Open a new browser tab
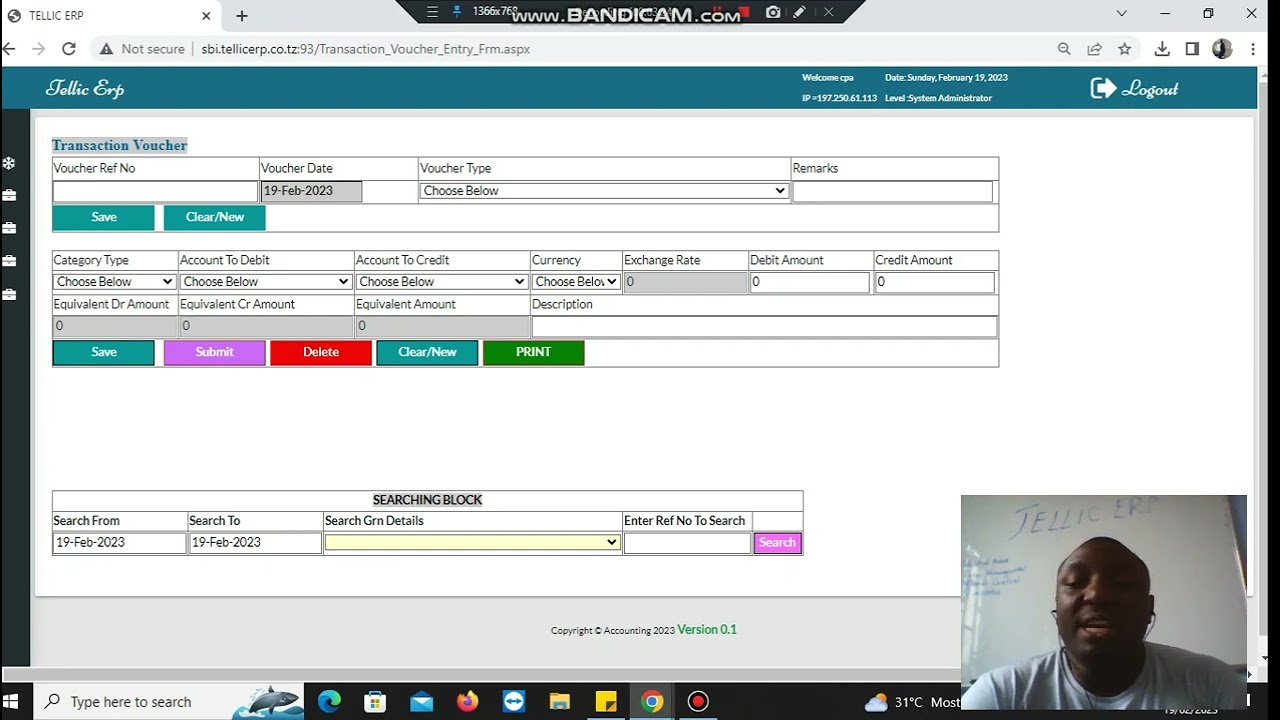The image size is (1280, 720). pyautogui.click(x=242, y=16)
